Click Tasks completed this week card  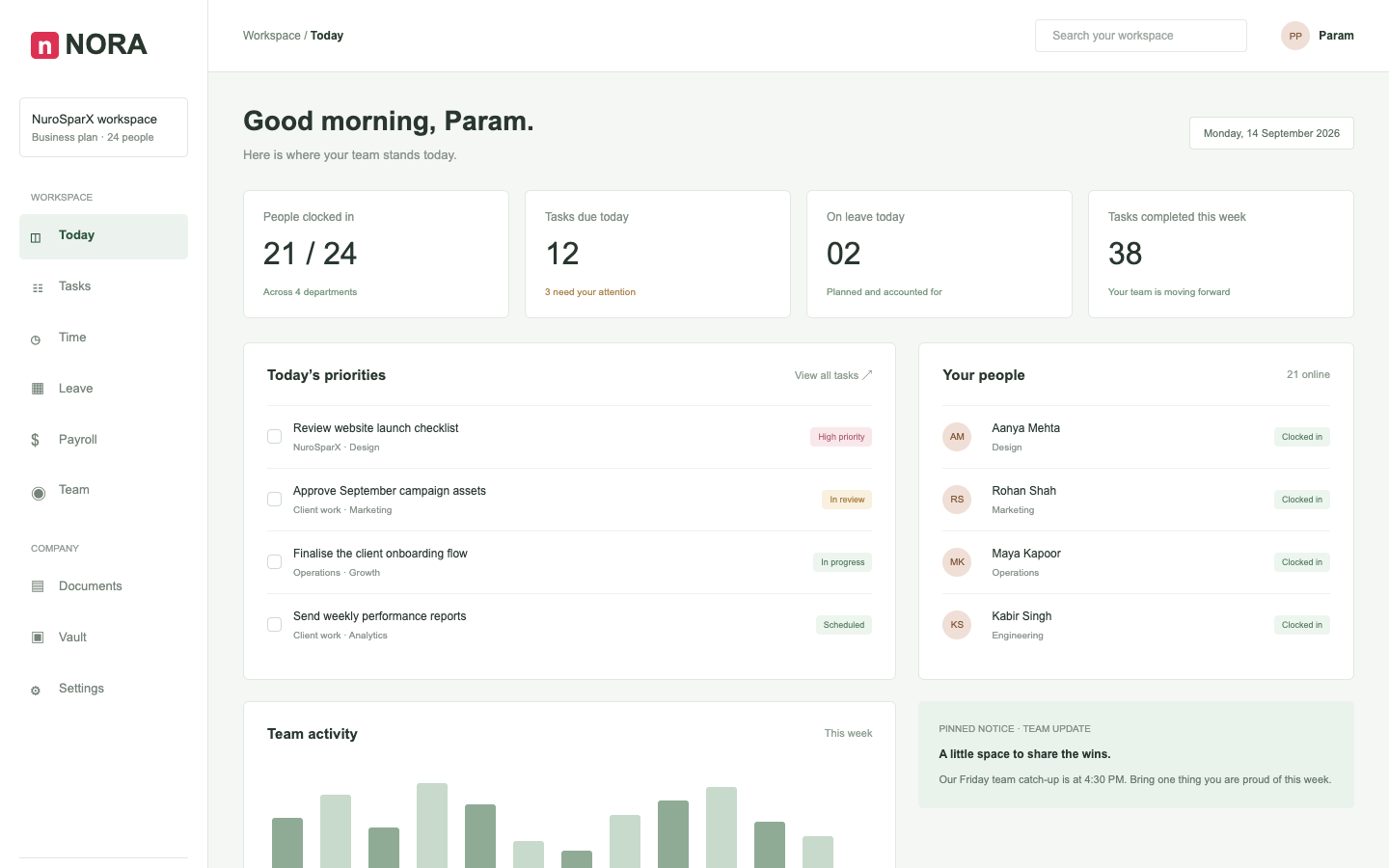click(x=1221, y=254)
